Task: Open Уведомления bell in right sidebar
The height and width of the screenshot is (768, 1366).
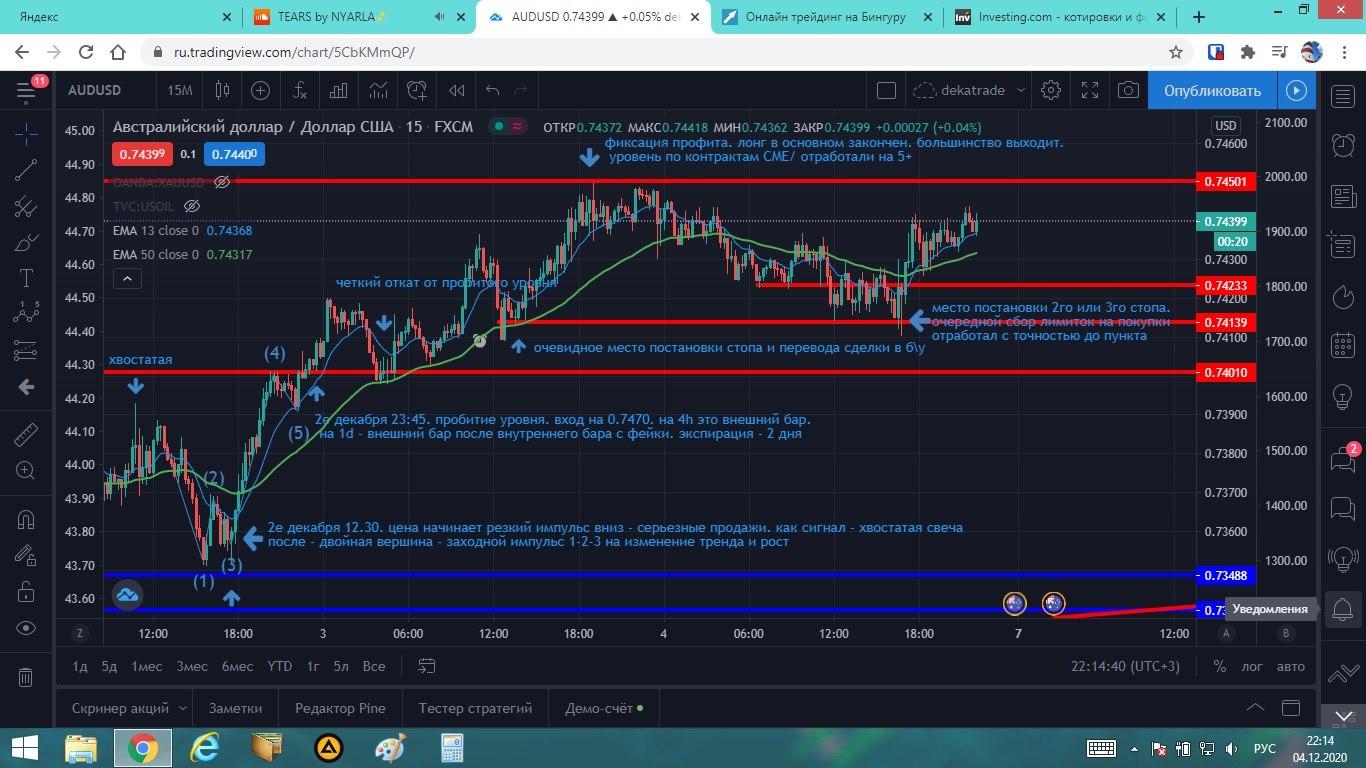Action: (x=1342, y=609)
